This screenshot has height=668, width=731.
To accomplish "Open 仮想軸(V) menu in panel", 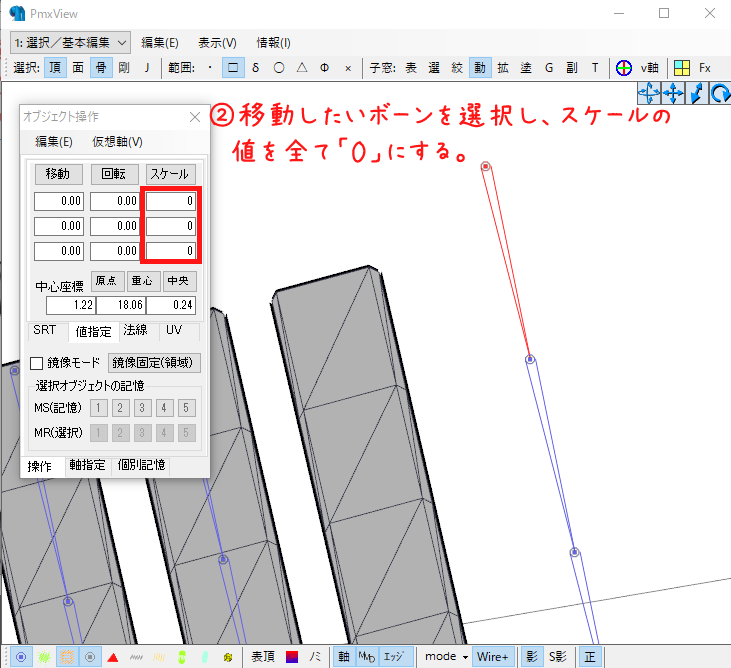I will pos(117,142).
